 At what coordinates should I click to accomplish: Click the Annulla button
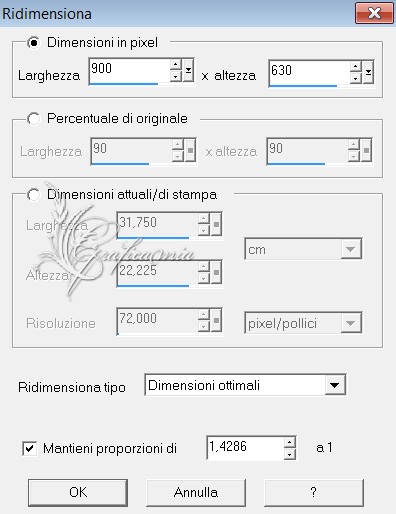(196, 492)
